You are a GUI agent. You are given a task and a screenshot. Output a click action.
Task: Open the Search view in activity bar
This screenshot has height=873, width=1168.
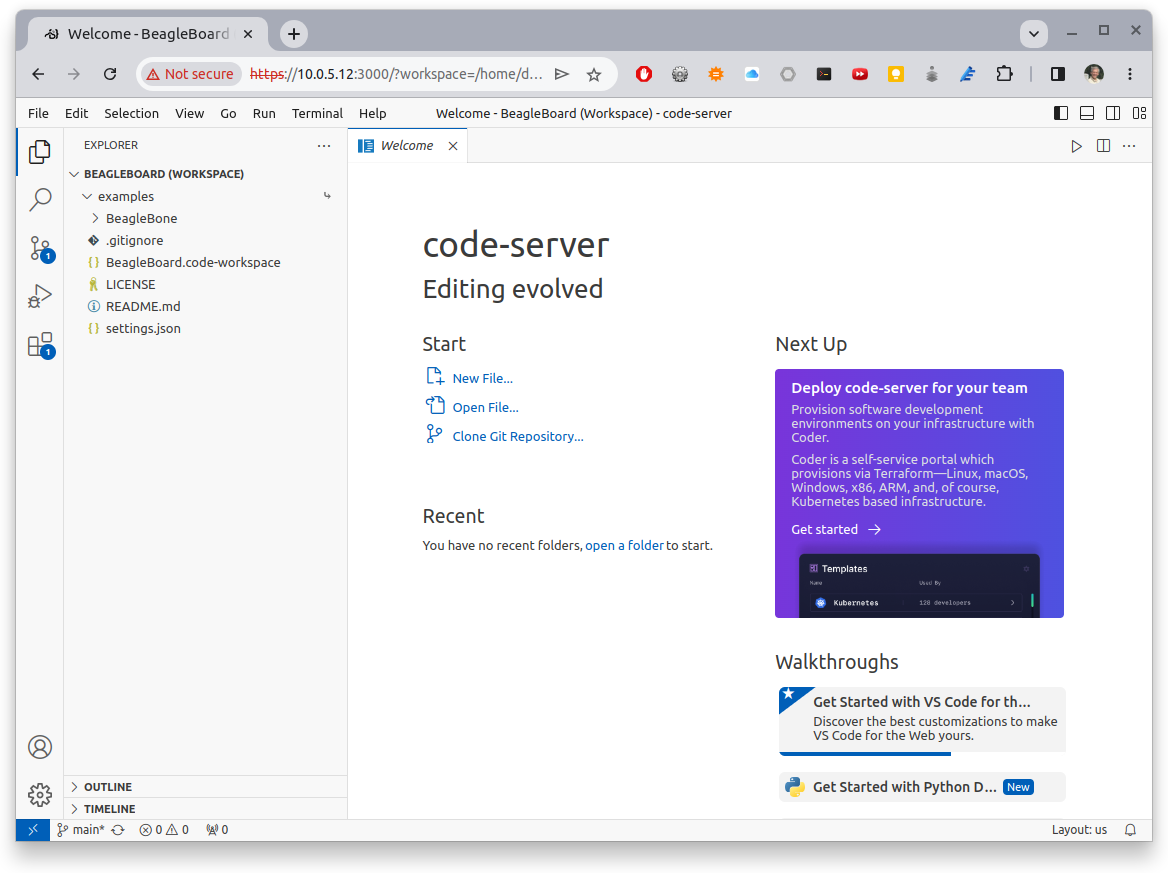40,200
